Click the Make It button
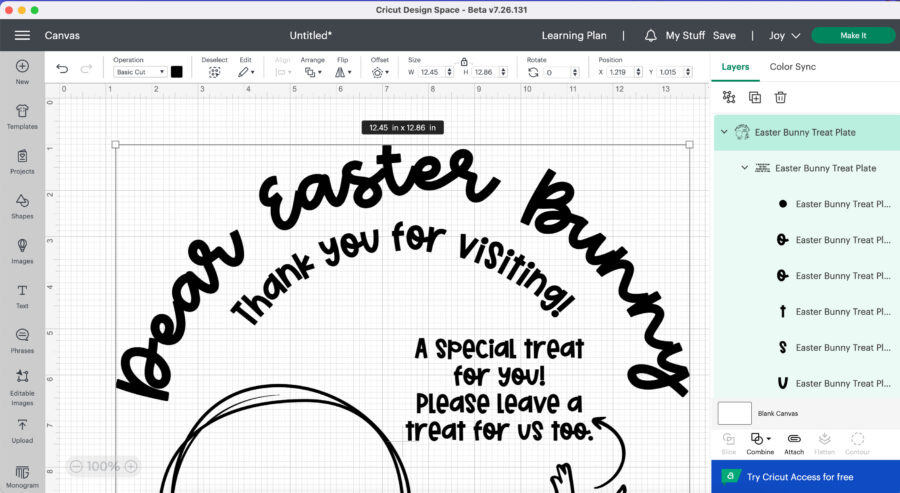The image size is (900, 493). pyautogui.click(x=853, y=35)
